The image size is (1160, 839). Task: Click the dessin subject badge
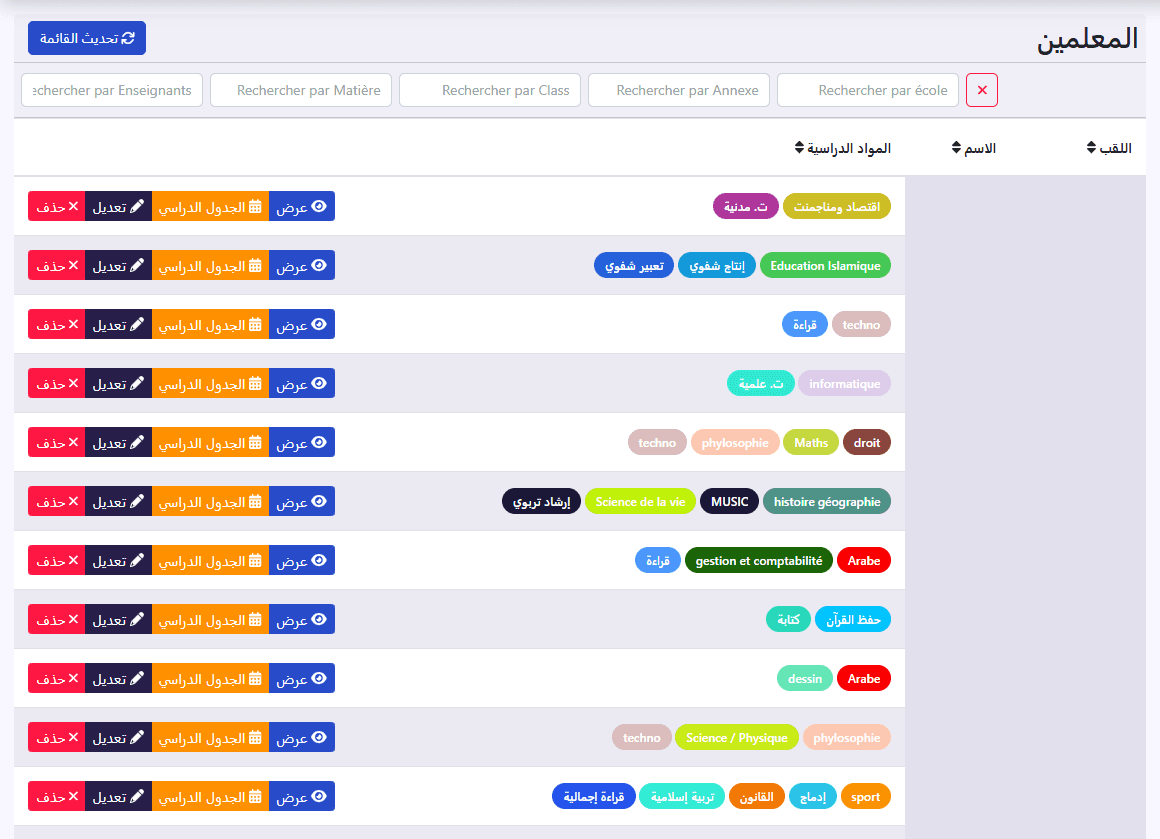click(805, 678)
